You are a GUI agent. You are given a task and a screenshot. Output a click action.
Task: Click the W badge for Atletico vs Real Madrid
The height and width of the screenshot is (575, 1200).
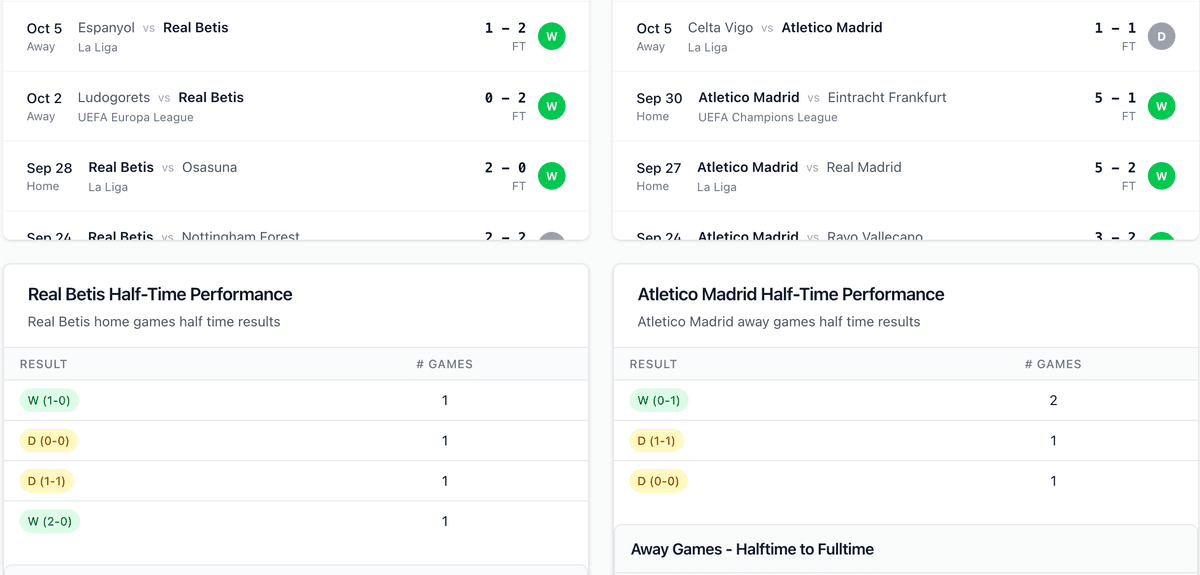coord(1161,176)
